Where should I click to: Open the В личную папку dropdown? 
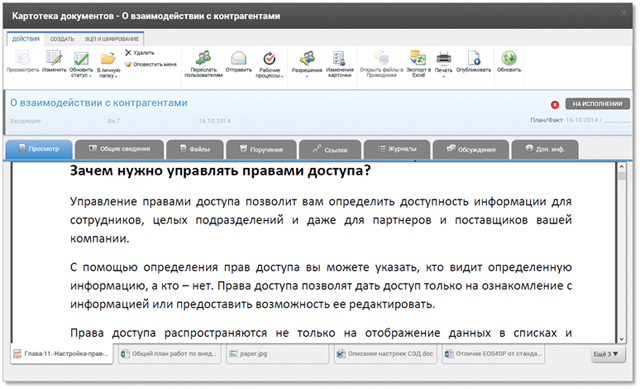tap(108, 64)
